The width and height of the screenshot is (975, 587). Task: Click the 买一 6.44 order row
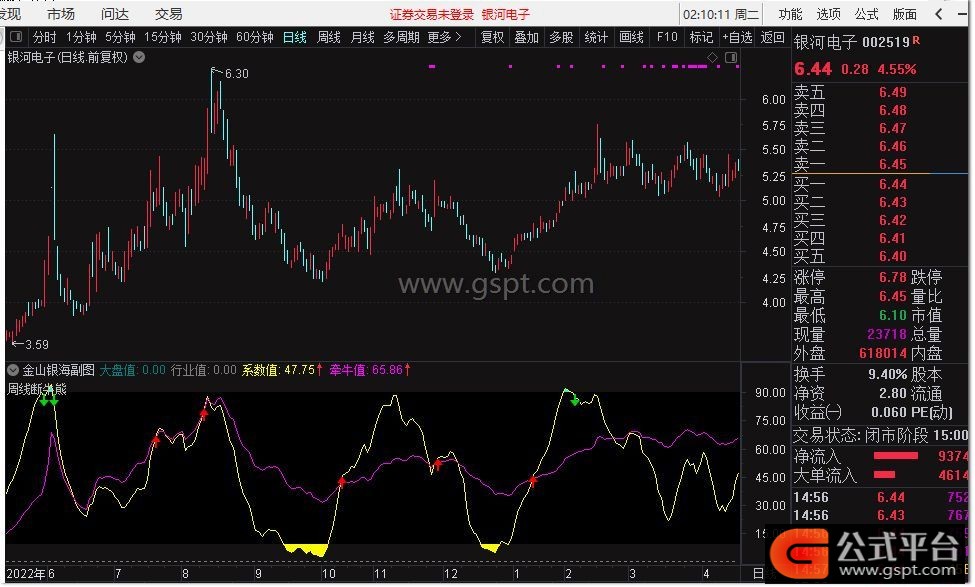pyautogui.click(x=879, y=184)
